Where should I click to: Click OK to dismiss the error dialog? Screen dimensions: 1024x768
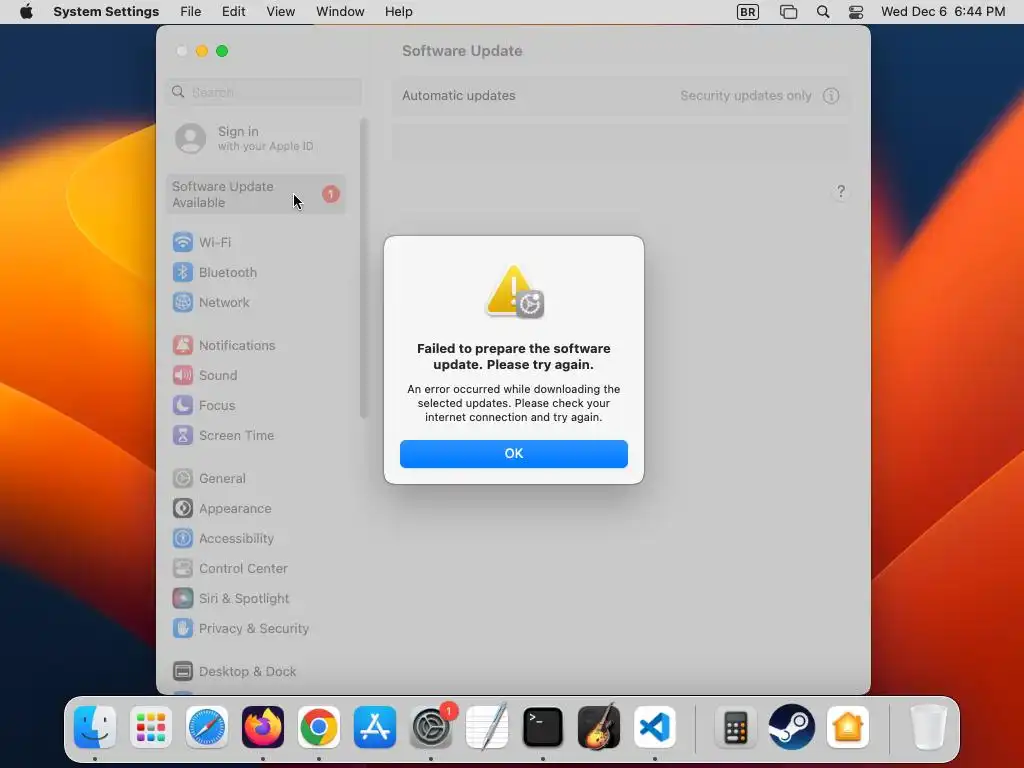[x=513, y=453]
